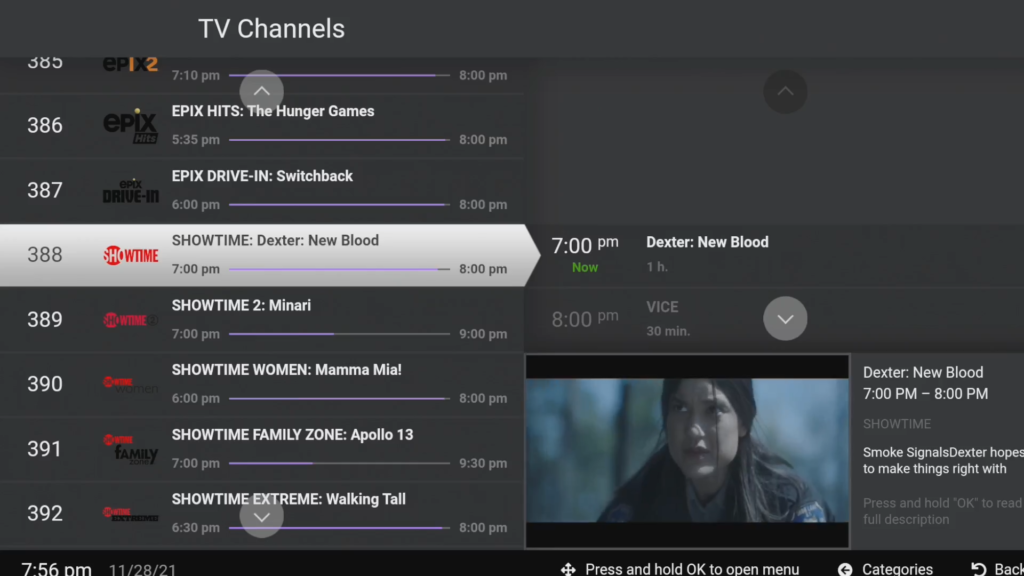1024x576 pixels.
Task: Select SHOWTIME EXTREME: Walking Tall
Action: pos(261,514)
